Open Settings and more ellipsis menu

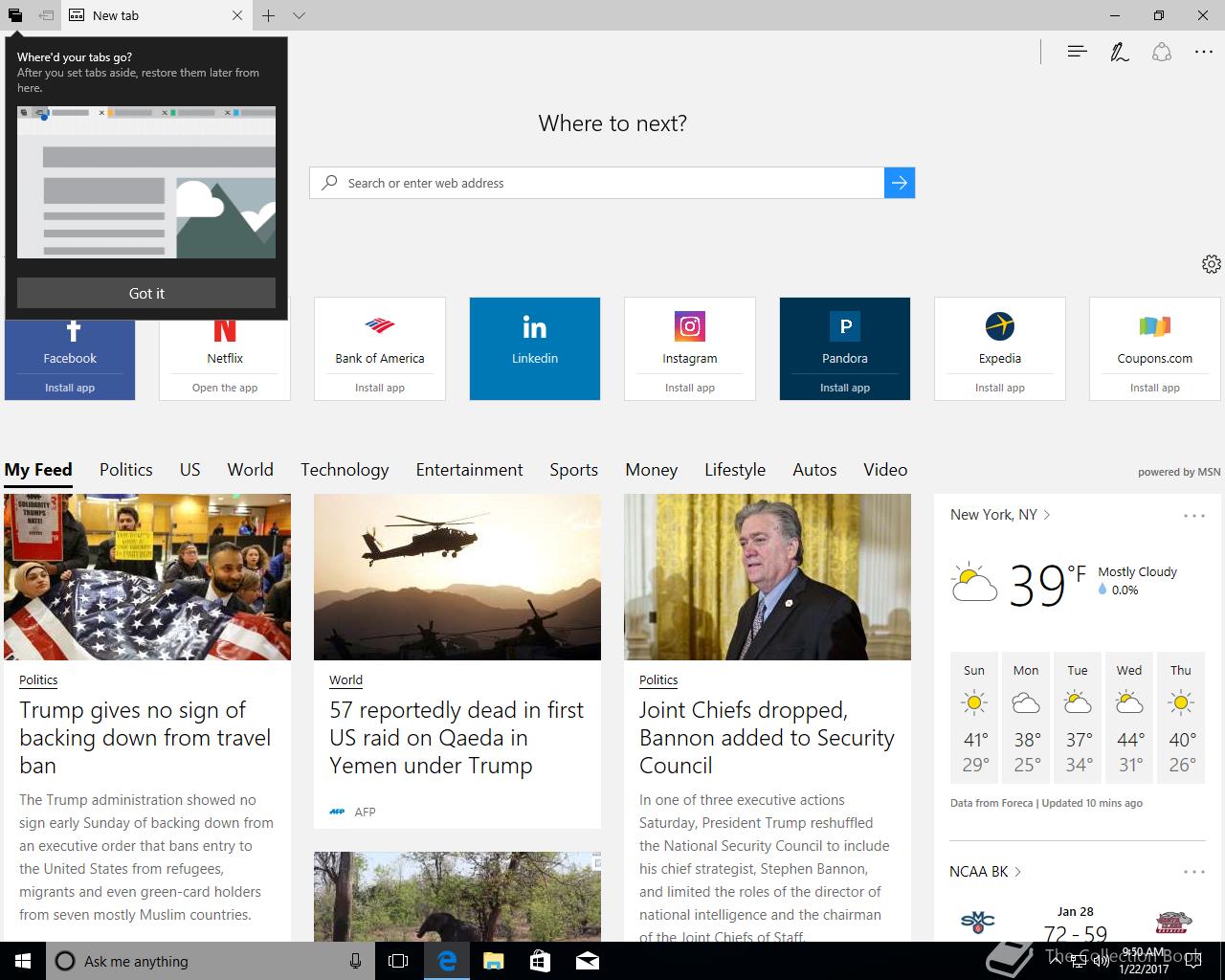pyautogui.click(x=1204, y=52)
